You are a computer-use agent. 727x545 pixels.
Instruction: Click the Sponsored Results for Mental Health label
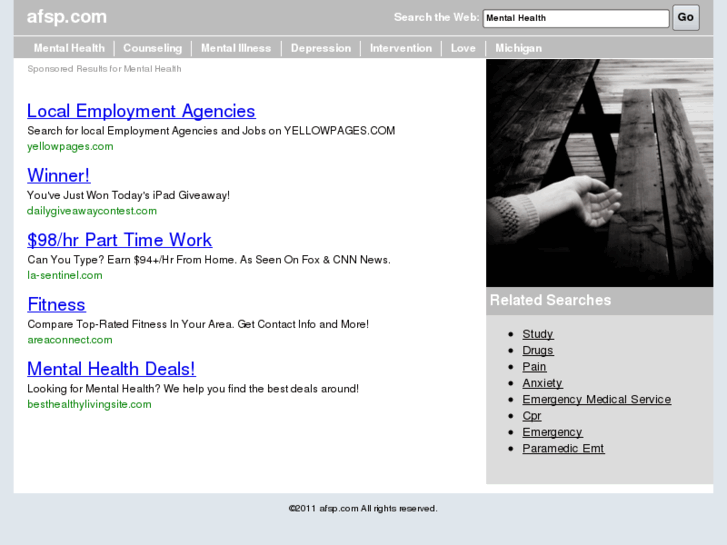pyautogui.click(x=104, y=69)
